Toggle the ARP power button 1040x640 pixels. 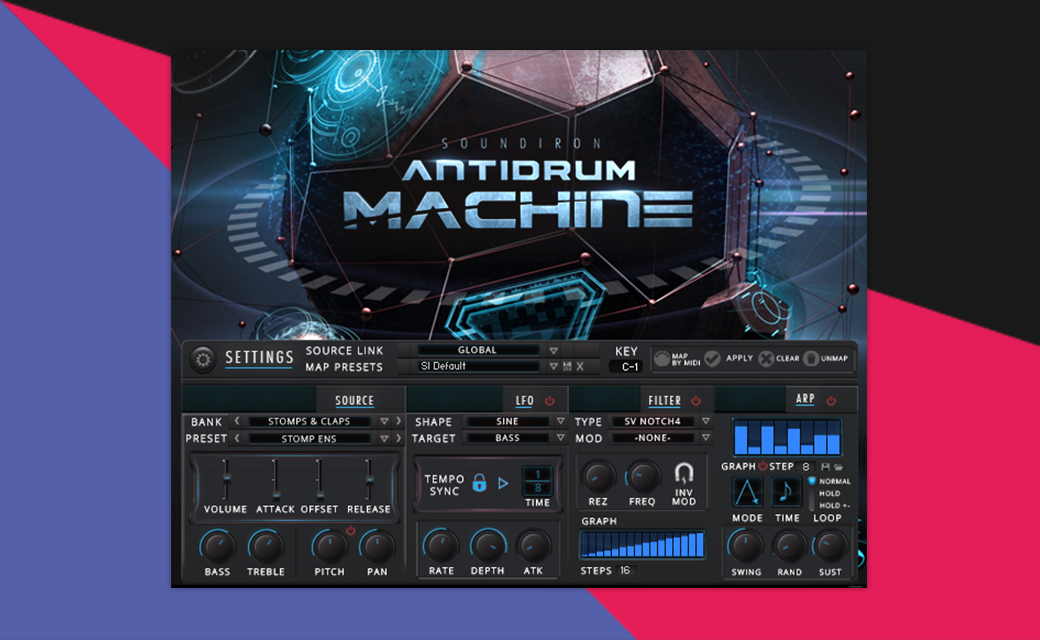(x=831, y=401)
